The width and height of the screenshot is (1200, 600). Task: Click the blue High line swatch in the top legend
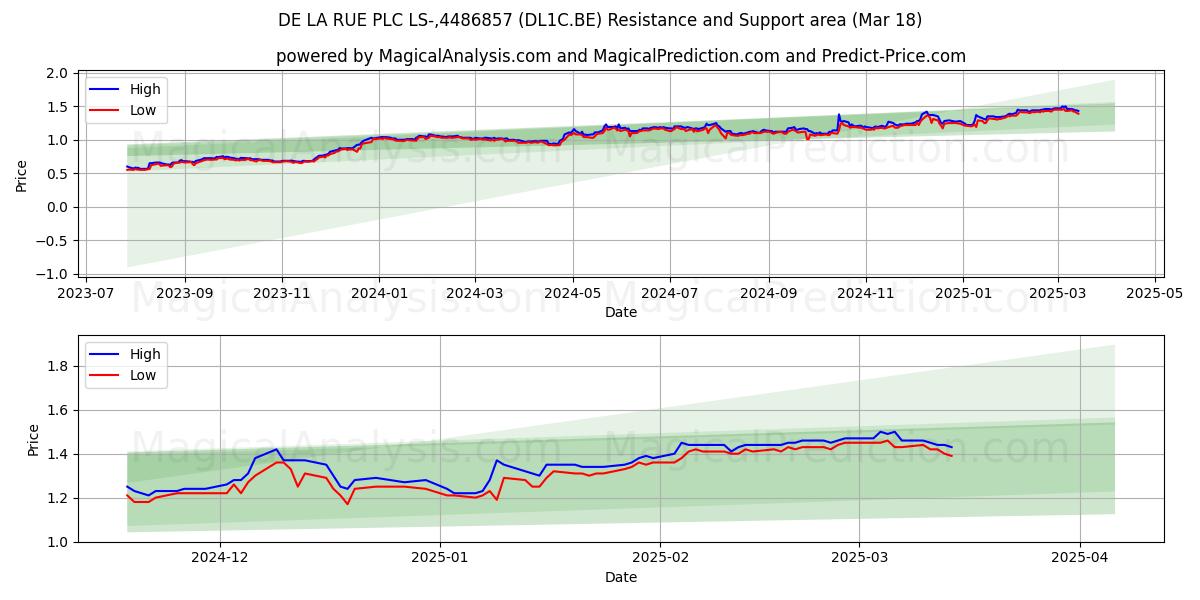coord(105,90)
